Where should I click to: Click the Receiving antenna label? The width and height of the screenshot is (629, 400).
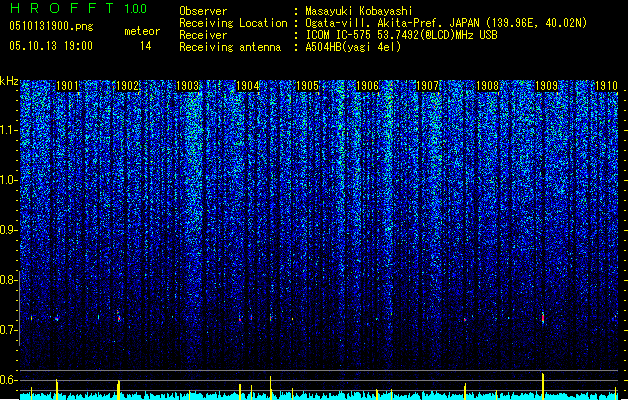[x=230, y=47]
